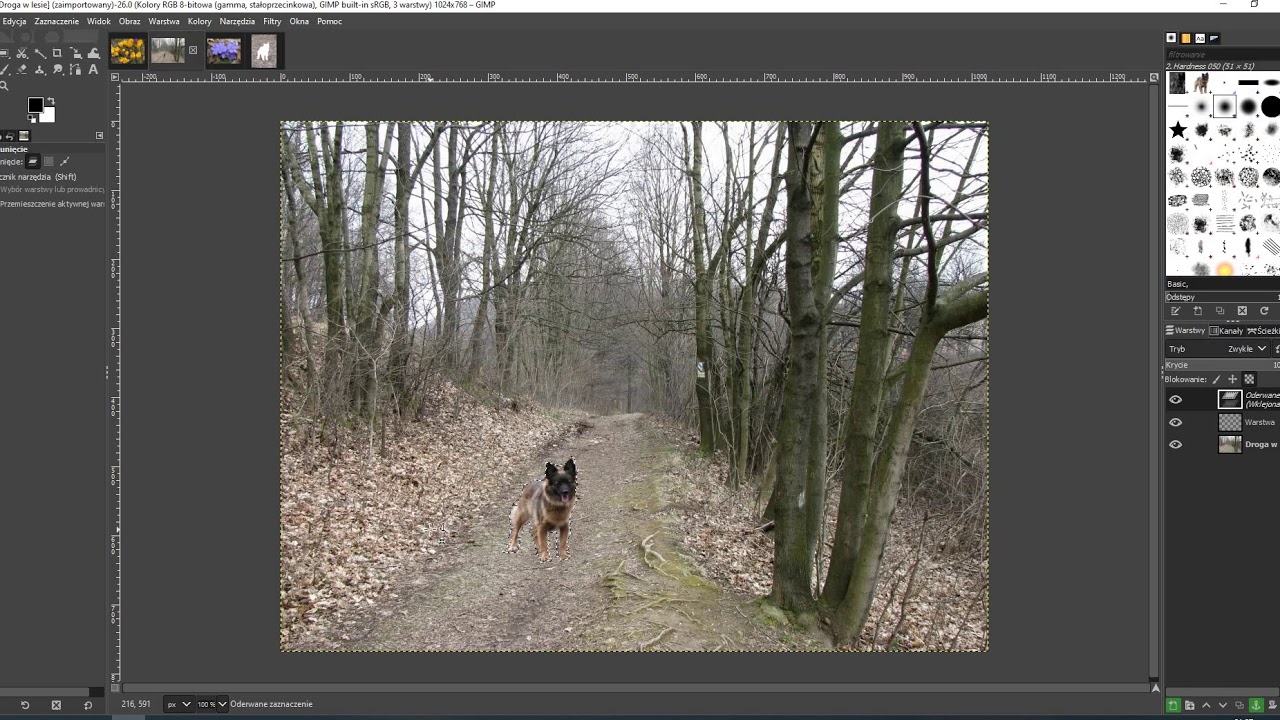Image resolution: width=1280 pixels, height=720 pixels.
Task: Adjust the Krycie opacity slider
Action: (1222, 365)
